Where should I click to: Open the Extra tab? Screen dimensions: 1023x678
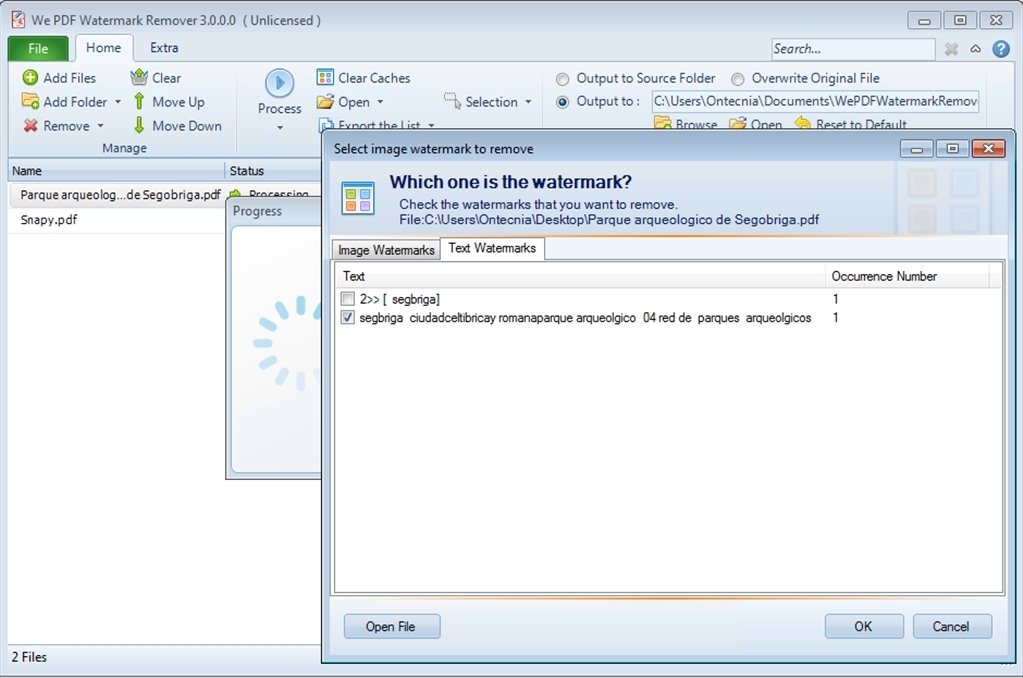163,47
